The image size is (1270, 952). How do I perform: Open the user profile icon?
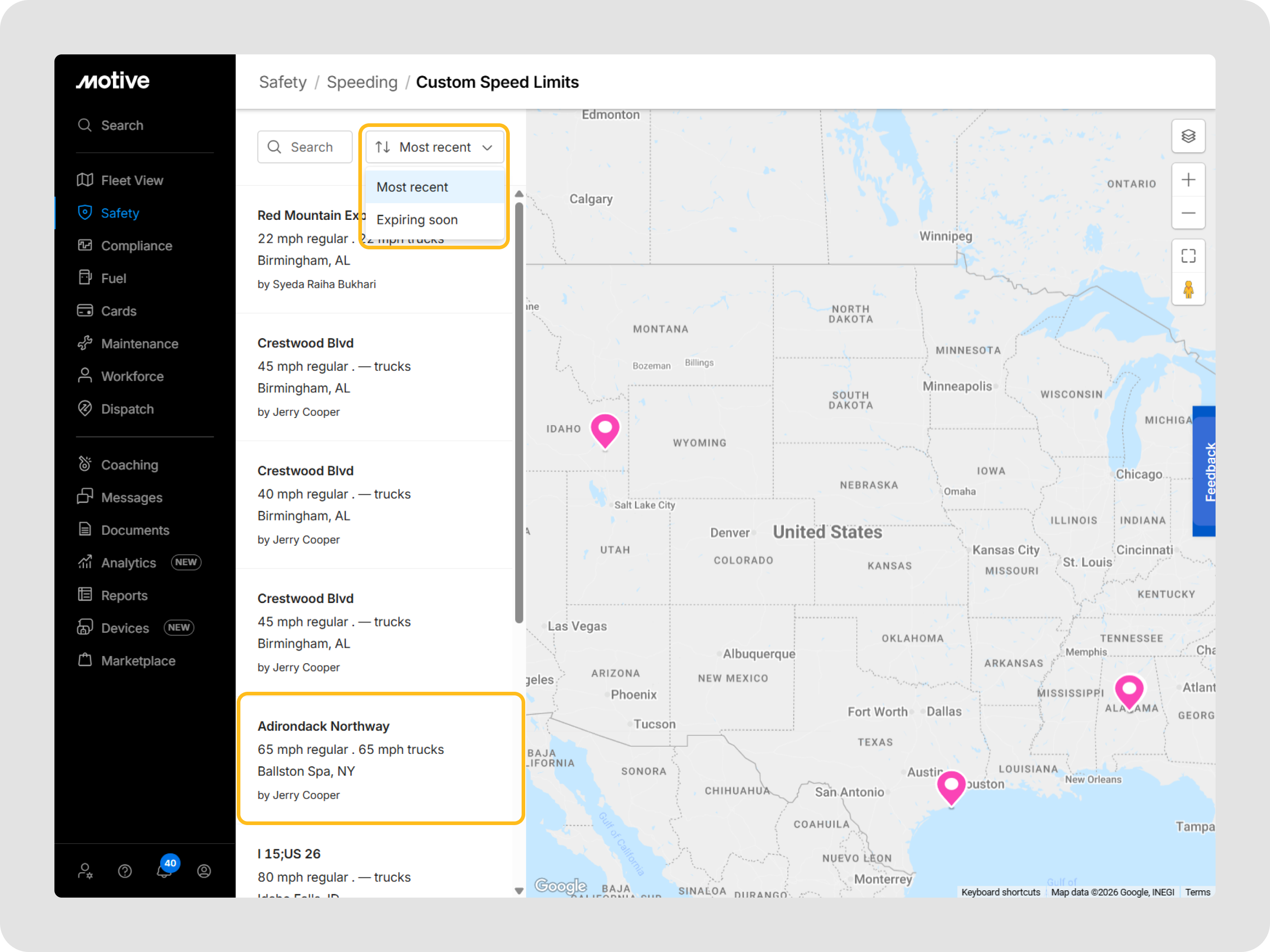click(x=204, y=871)
